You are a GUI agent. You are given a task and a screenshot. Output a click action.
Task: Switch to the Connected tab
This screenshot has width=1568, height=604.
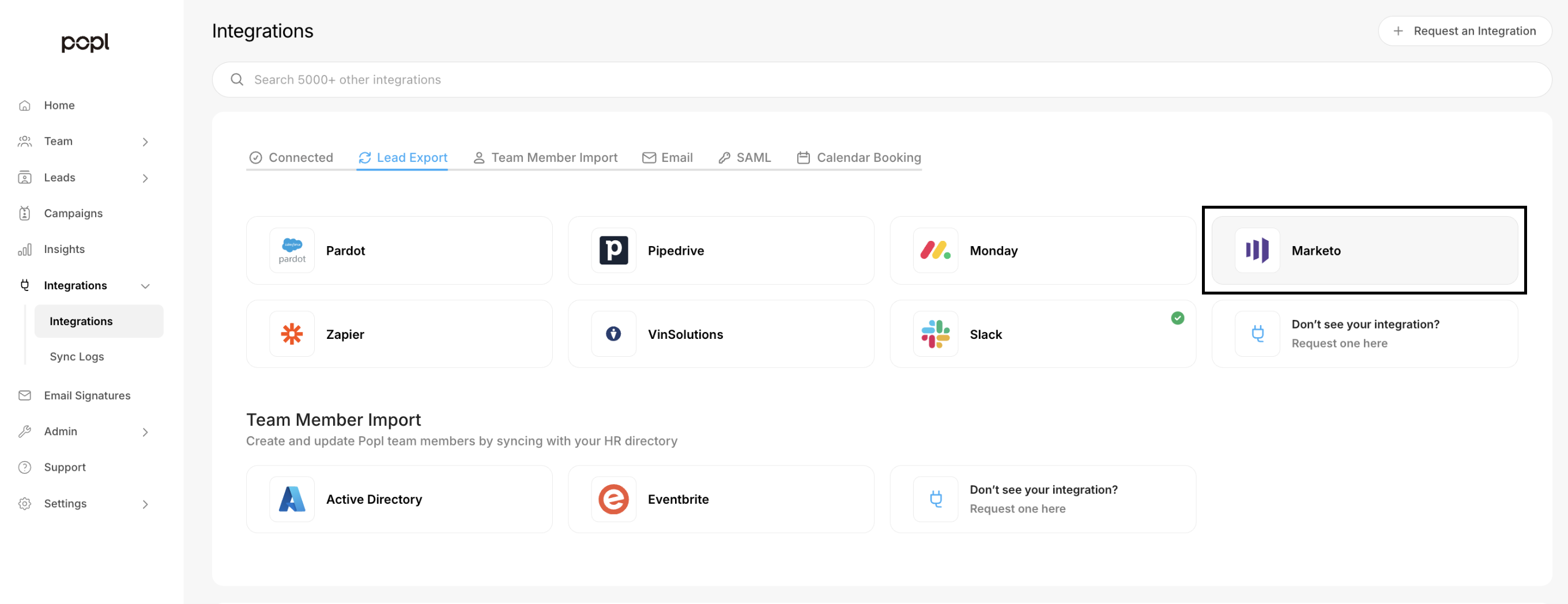tap(292, 157)
